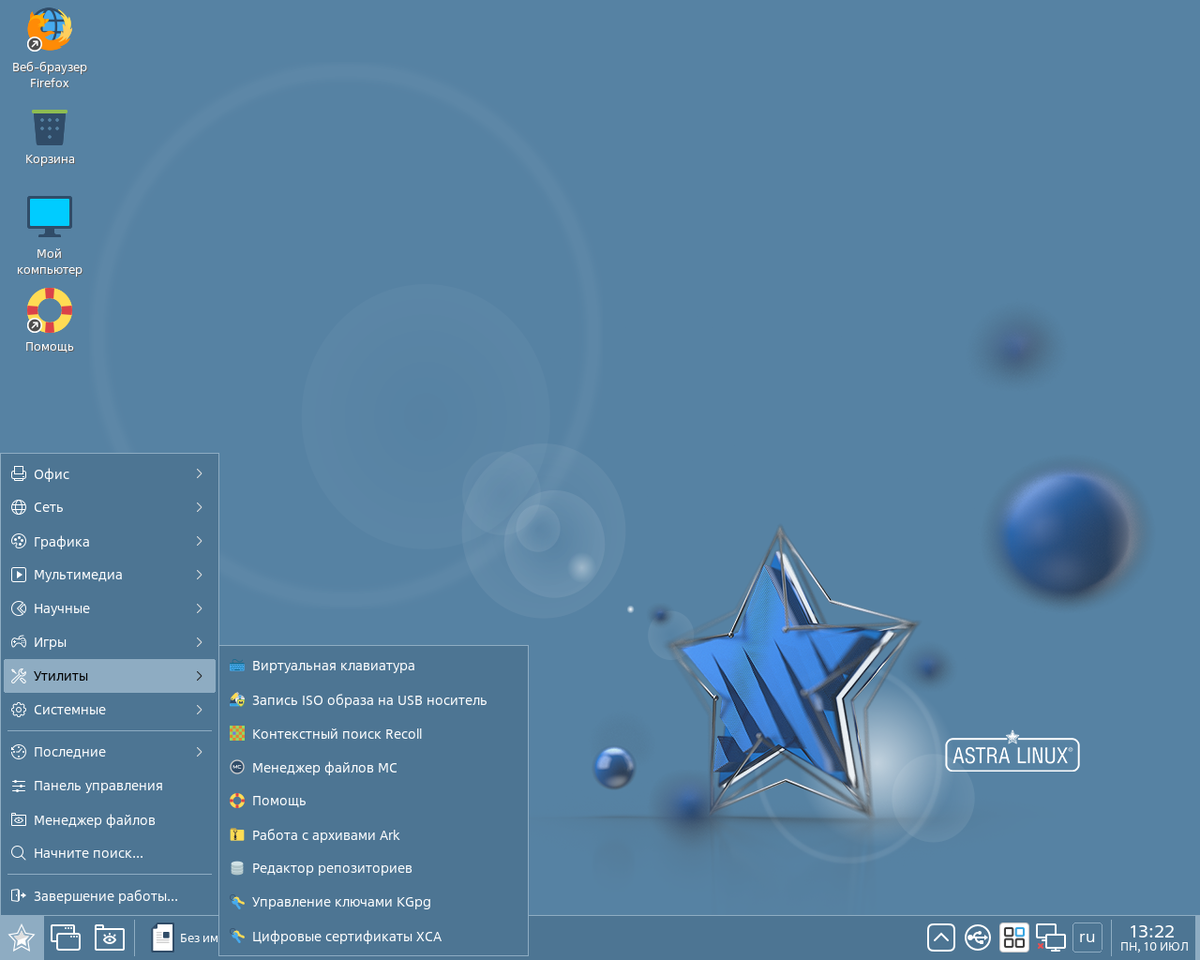Launch Виртуальная клавиатура from submenu
1200x960 pixels.
pos(374,666)
